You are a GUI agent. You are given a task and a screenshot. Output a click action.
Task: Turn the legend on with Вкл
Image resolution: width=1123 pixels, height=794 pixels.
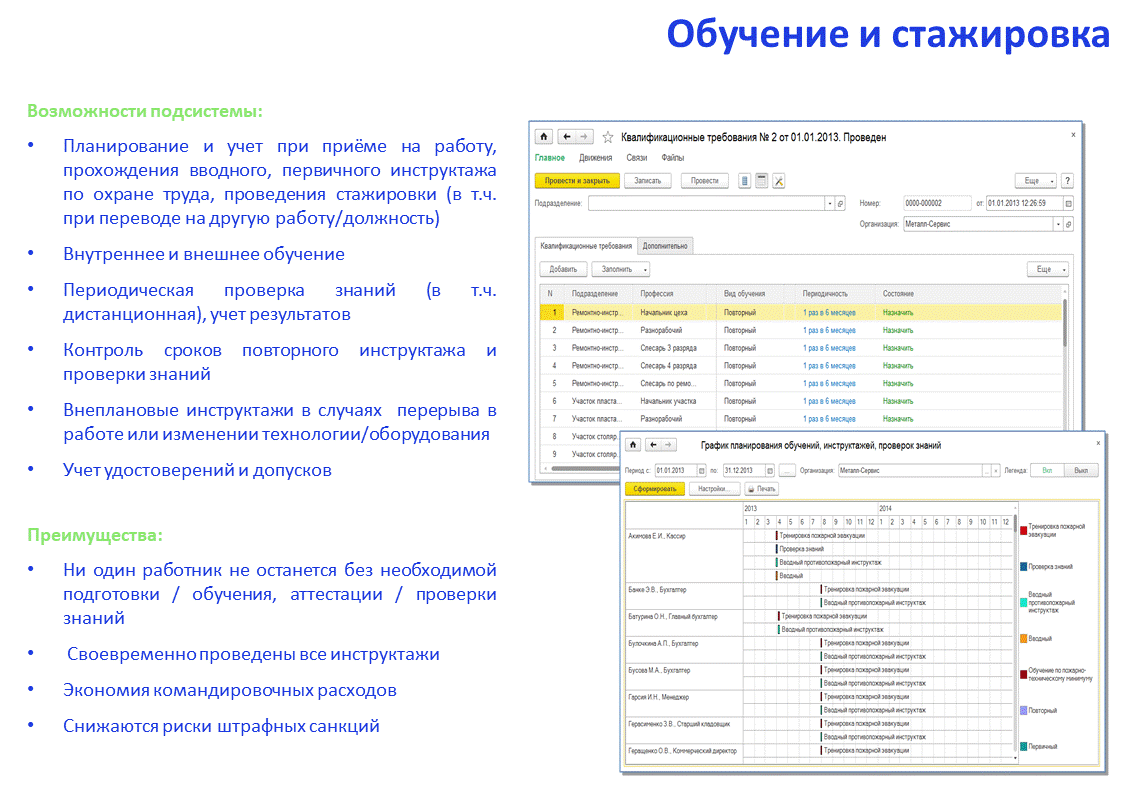[x=1047, y=470]
